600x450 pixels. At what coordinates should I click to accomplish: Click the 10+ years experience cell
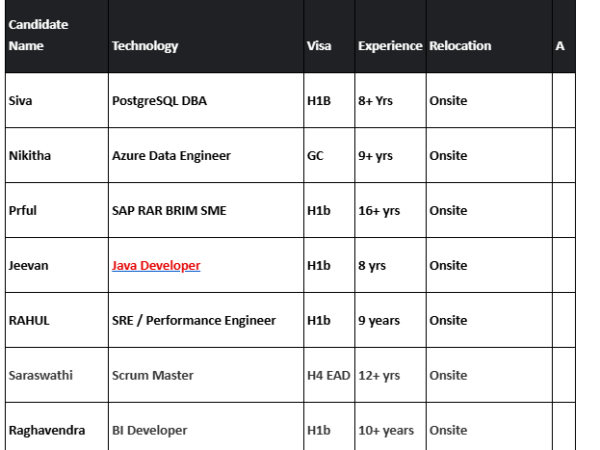(390, 427)
